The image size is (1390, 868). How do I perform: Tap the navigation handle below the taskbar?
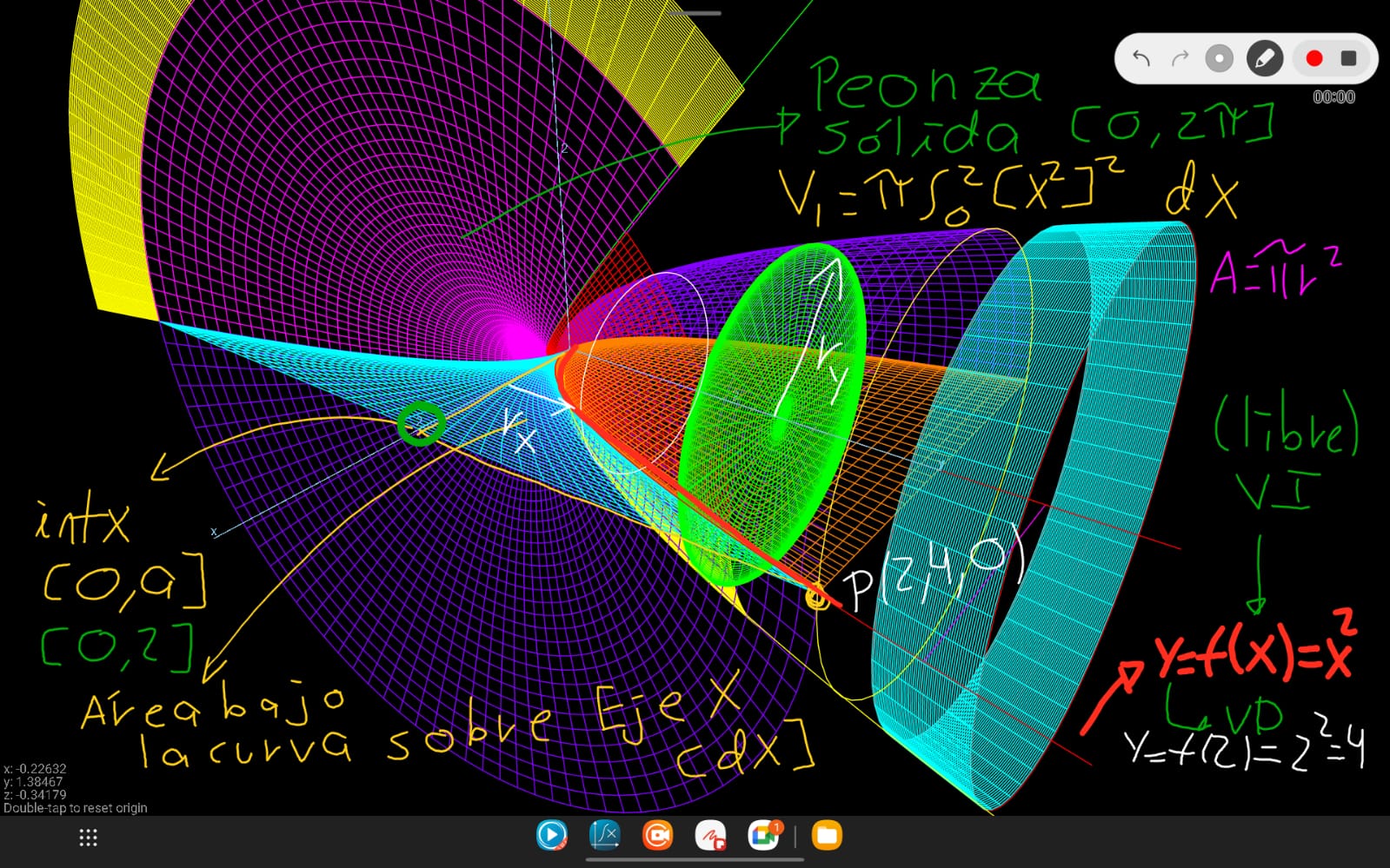click(695, 860)
